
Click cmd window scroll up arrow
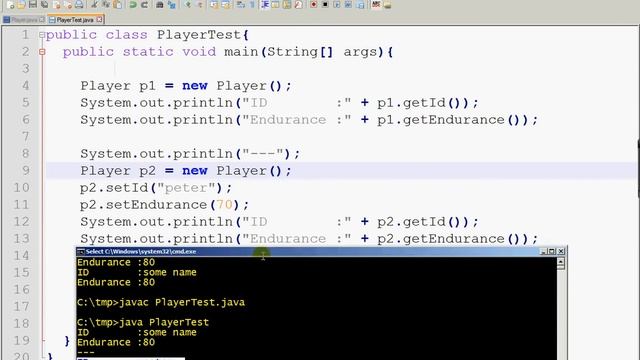(561, 262)
